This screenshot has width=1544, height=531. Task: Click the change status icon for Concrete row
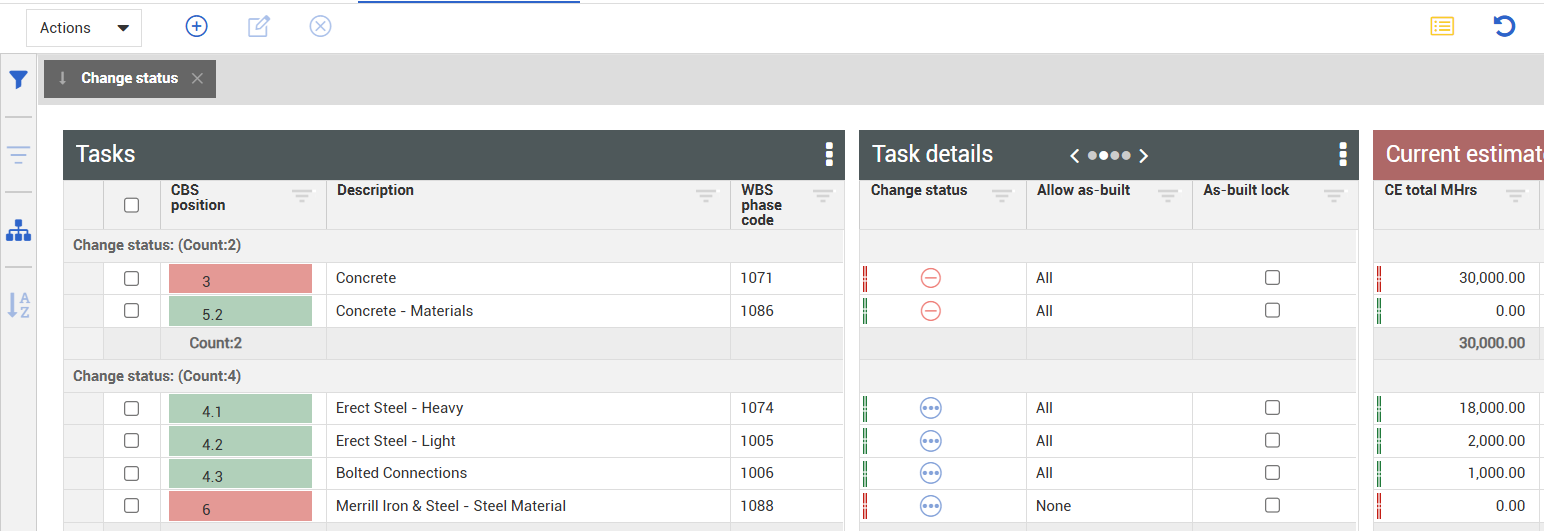(931, 278)
